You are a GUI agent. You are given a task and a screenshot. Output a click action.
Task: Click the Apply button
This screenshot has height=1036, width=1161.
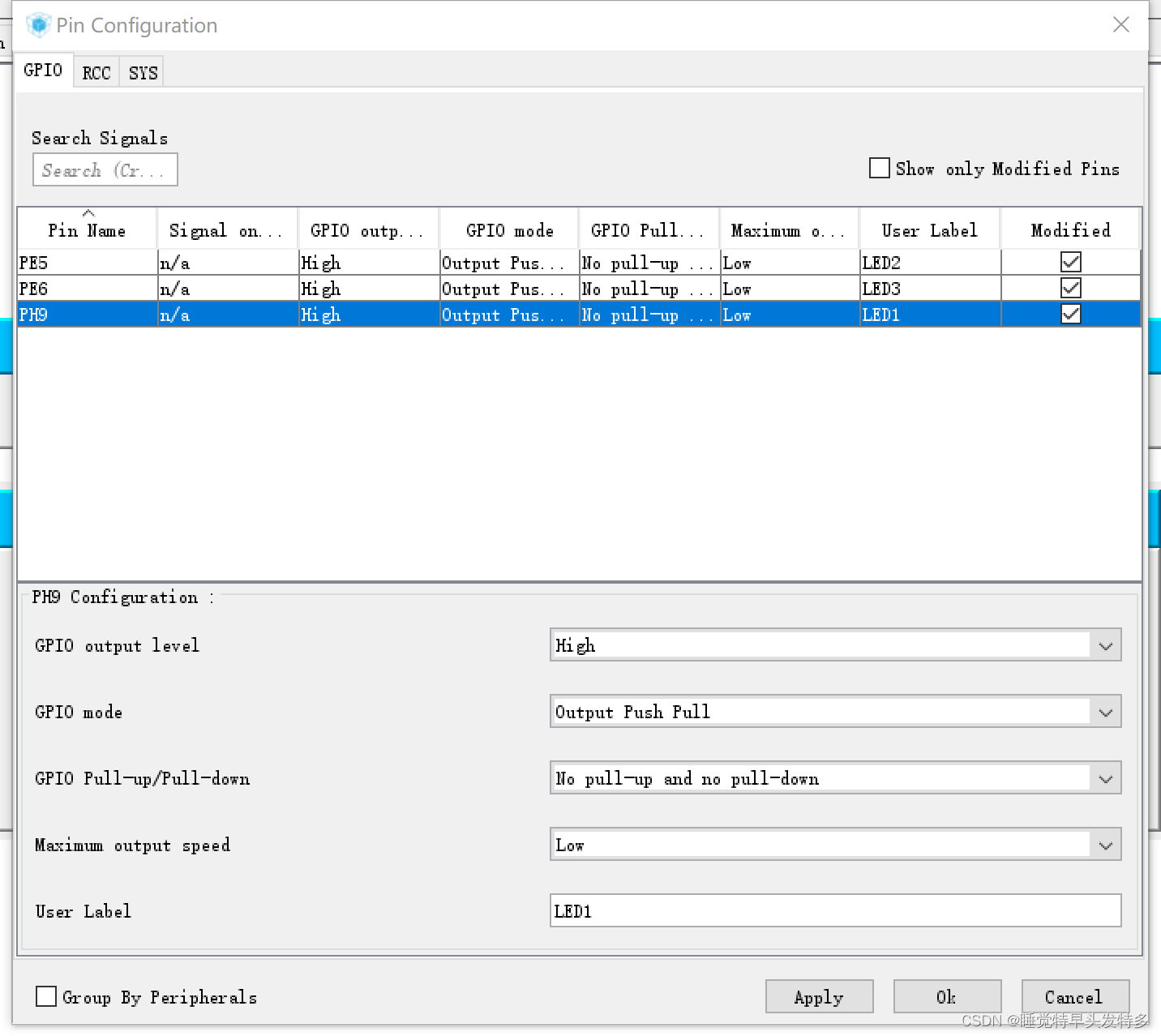pyautogui.click(x=819, y=996)
